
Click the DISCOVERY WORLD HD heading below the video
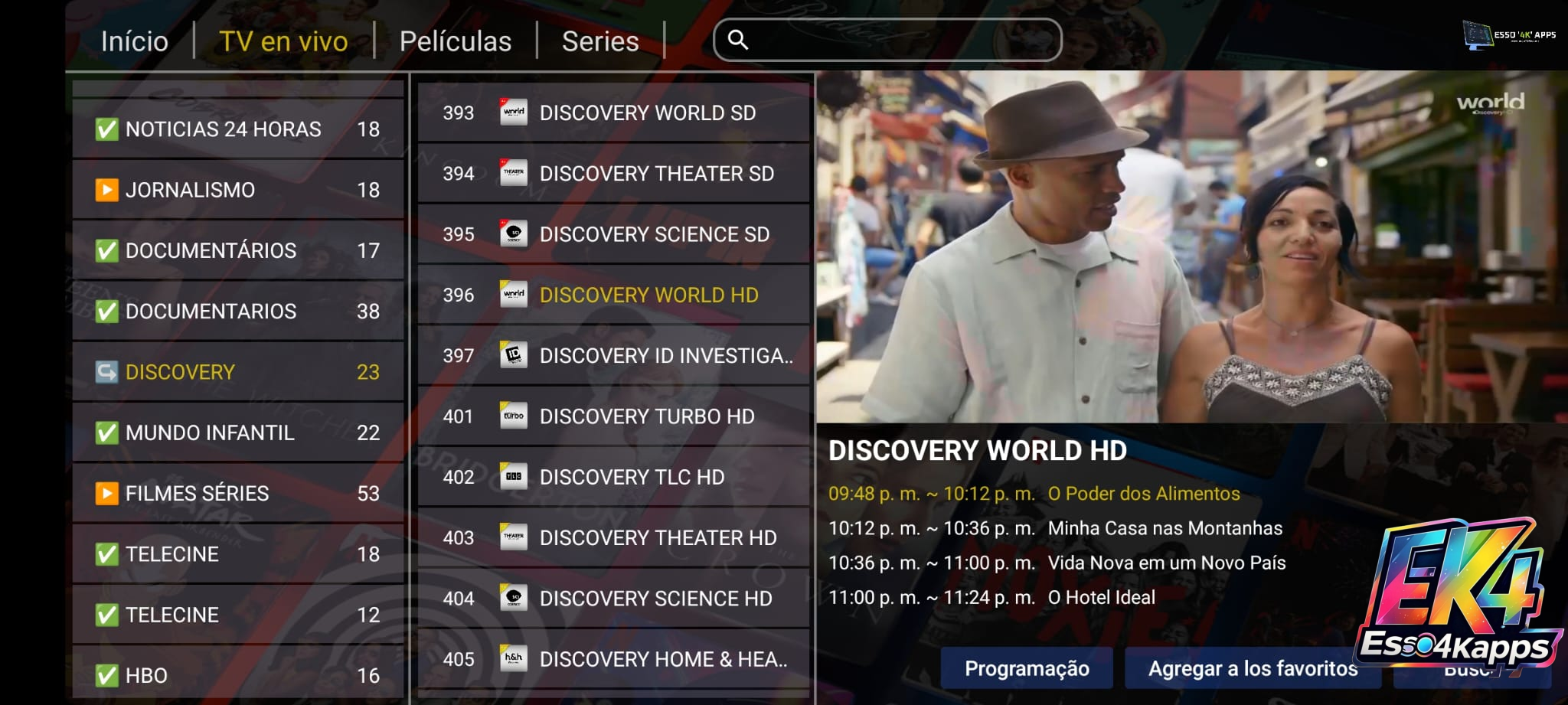coord(978,451)
